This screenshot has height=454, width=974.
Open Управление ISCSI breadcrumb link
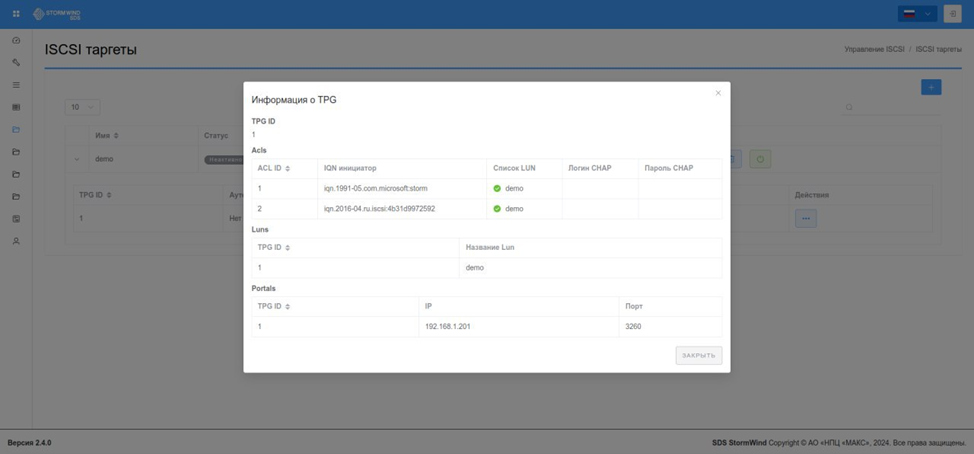coord(874,48)
